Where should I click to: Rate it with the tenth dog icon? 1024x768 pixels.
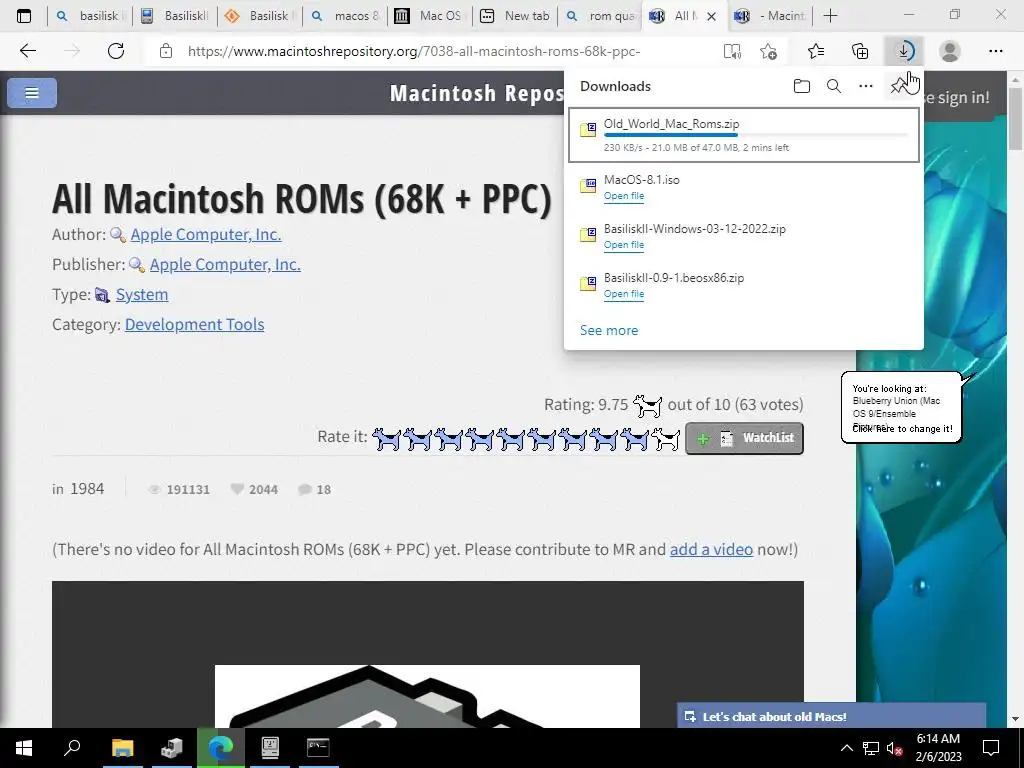[666, 439]
